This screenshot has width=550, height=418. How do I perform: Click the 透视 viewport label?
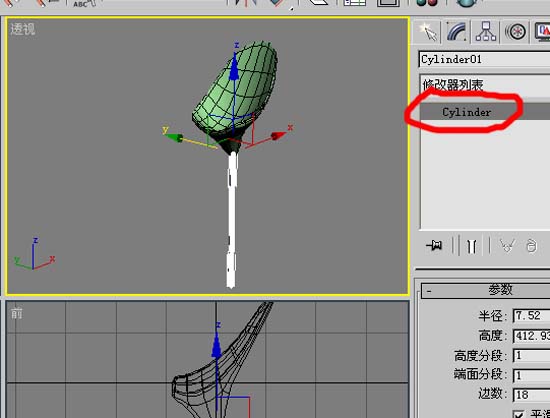click(x=23, y=29)
